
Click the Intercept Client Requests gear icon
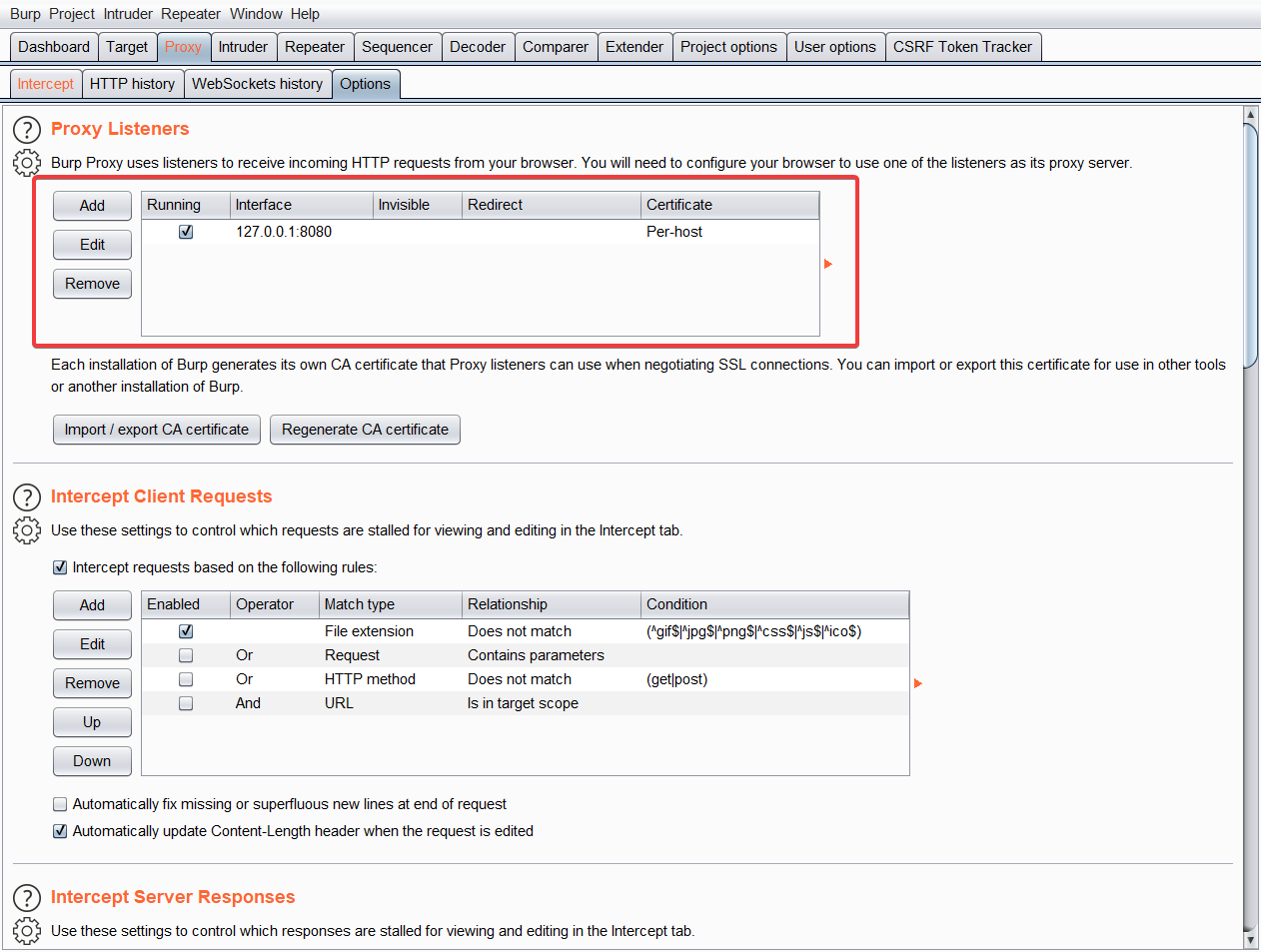27,530
